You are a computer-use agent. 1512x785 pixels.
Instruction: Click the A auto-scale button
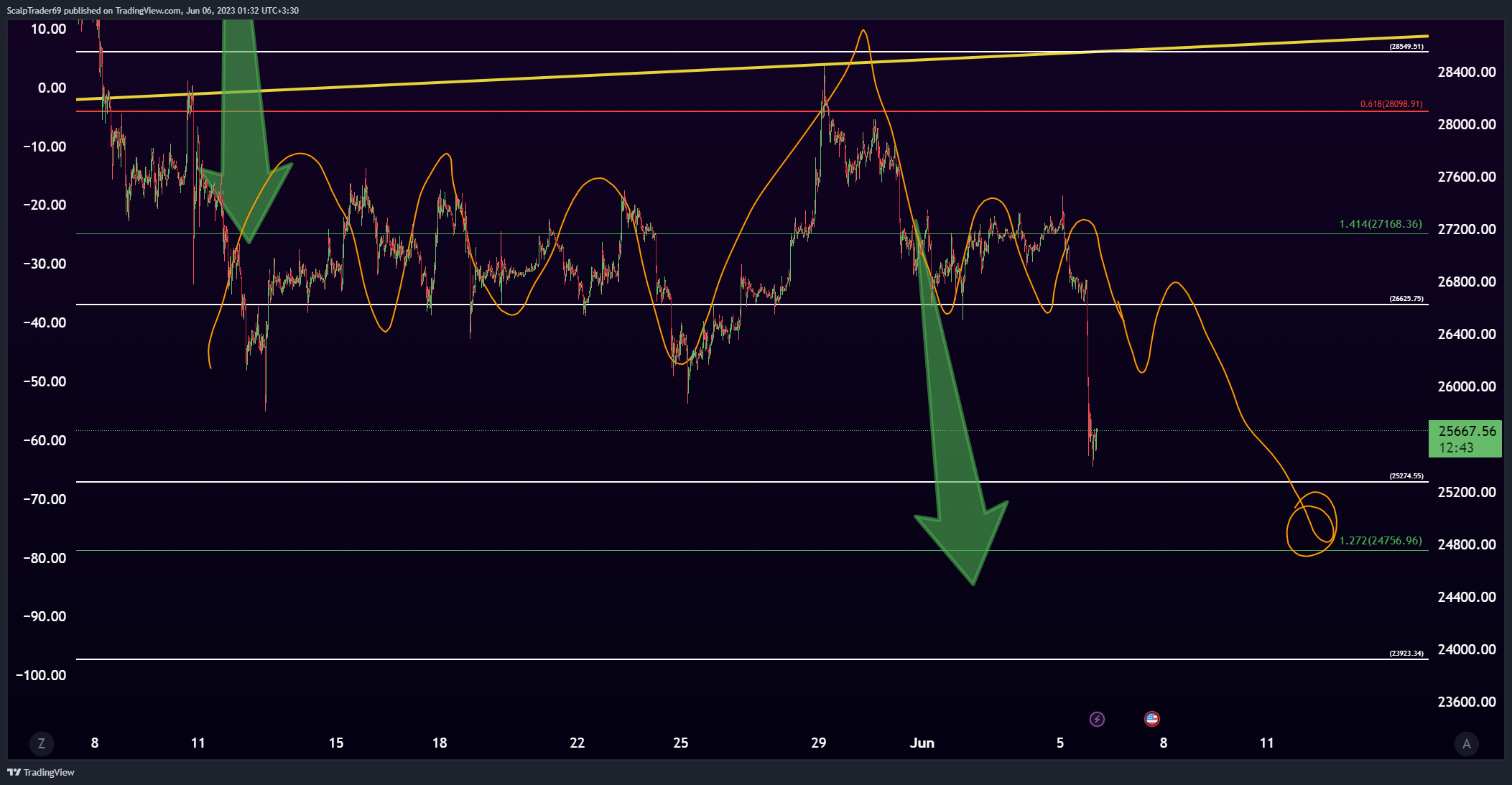(1466, 743)
